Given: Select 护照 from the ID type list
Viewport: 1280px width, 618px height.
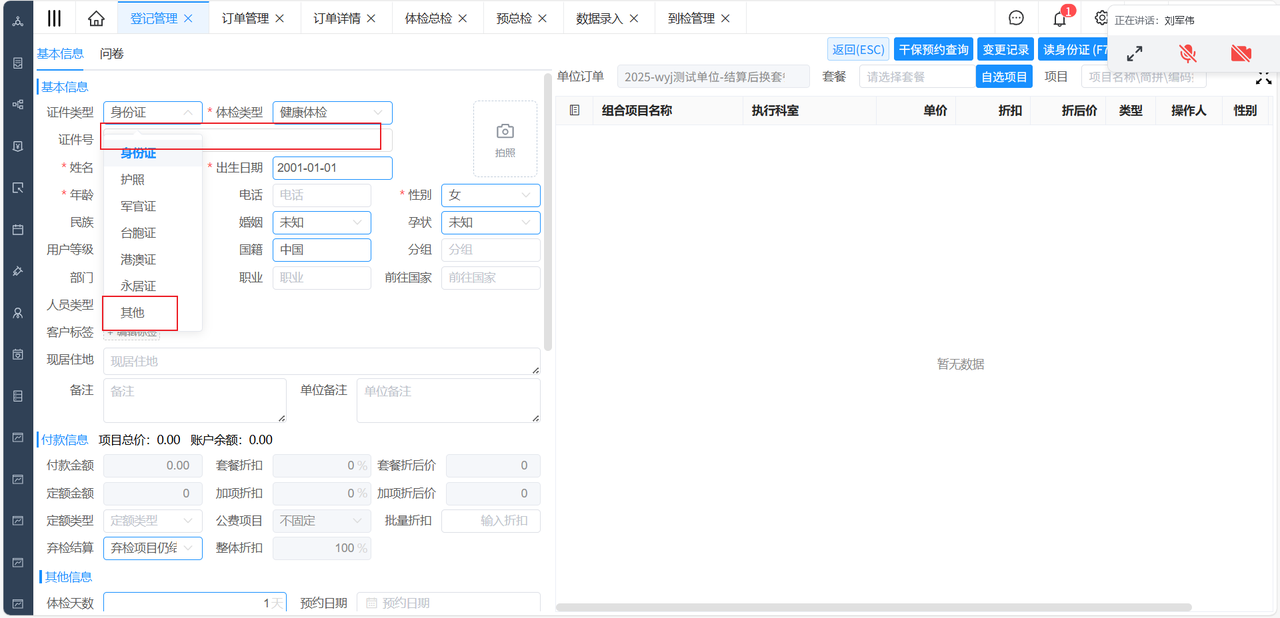Looking at the screenshot, I should (133, 180).
